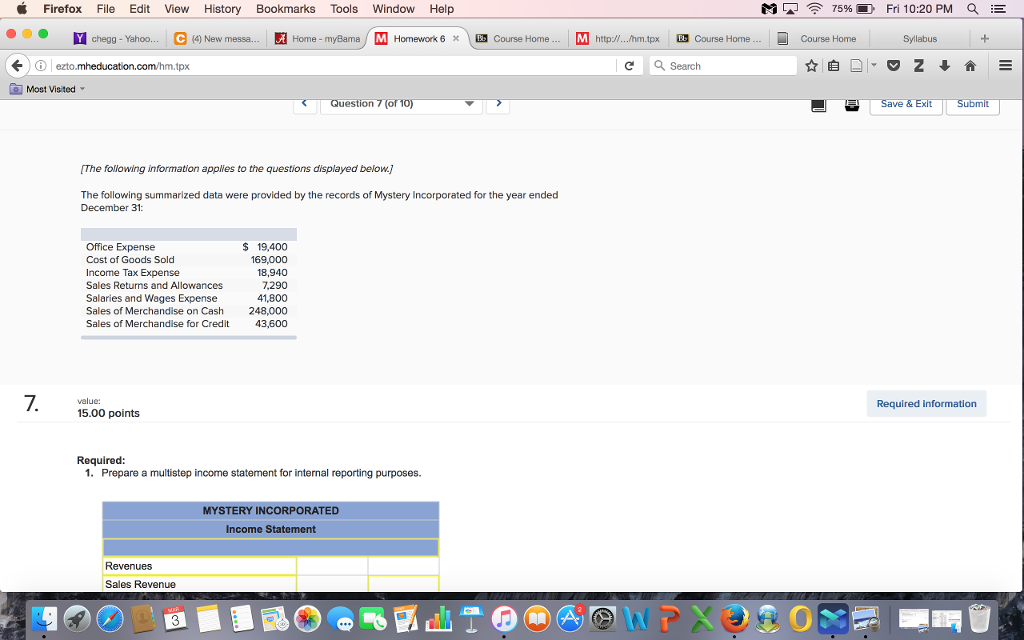1024x640 pixels.
Task: Open Zotero with the Z toolbar icon
Action: [x=918, y=65]
